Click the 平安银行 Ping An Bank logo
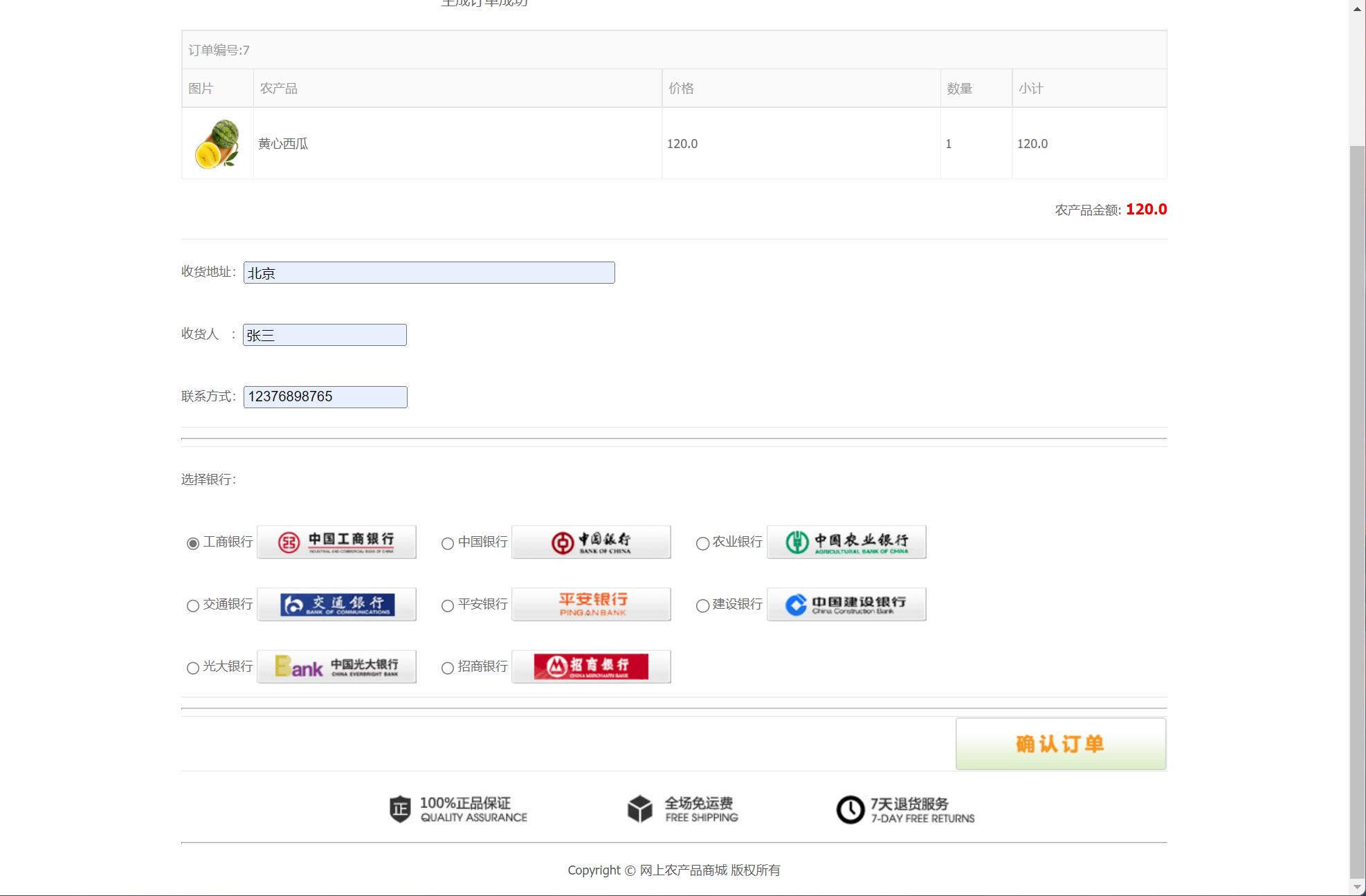This screenshot has width=1366, height=896. point(591,603)
